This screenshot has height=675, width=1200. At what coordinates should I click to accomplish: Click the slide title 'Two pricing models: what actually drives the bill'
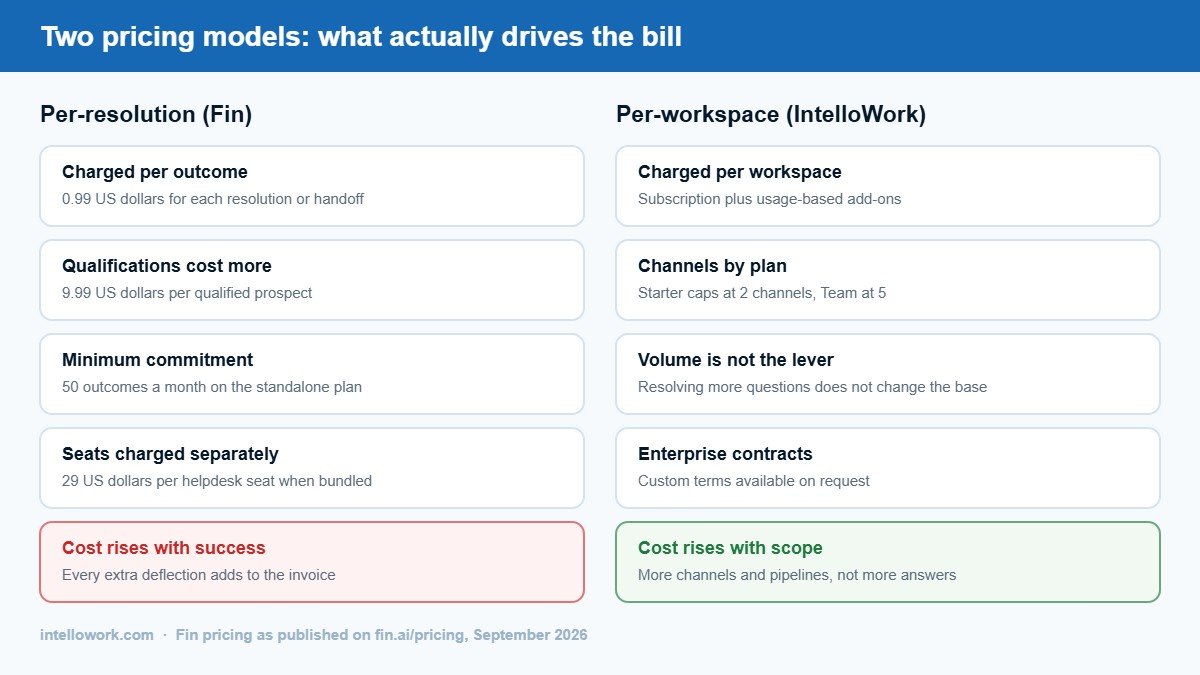point(361,38)
